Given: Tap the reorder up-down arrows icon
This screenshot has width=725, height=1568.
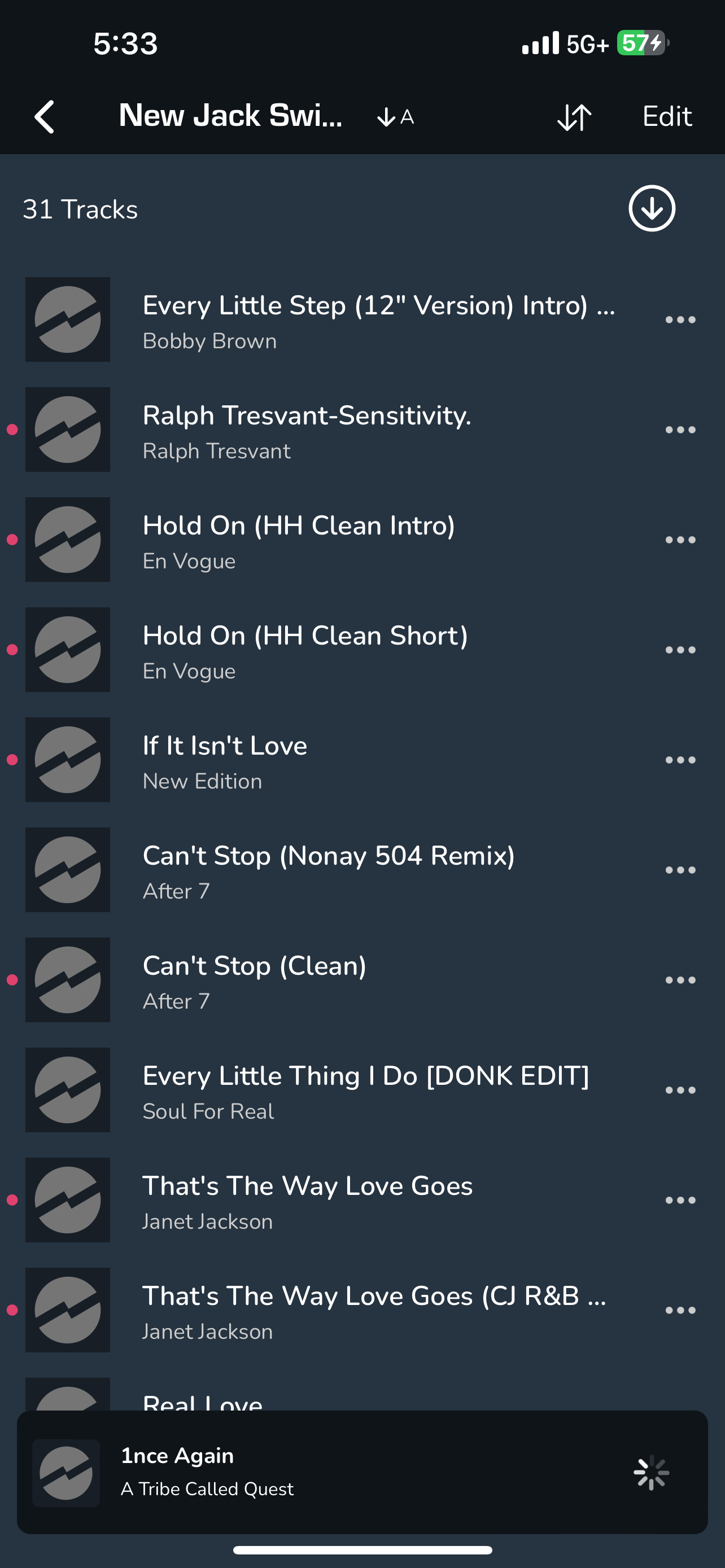Looking at the screenshot, I should coord(574,117).
